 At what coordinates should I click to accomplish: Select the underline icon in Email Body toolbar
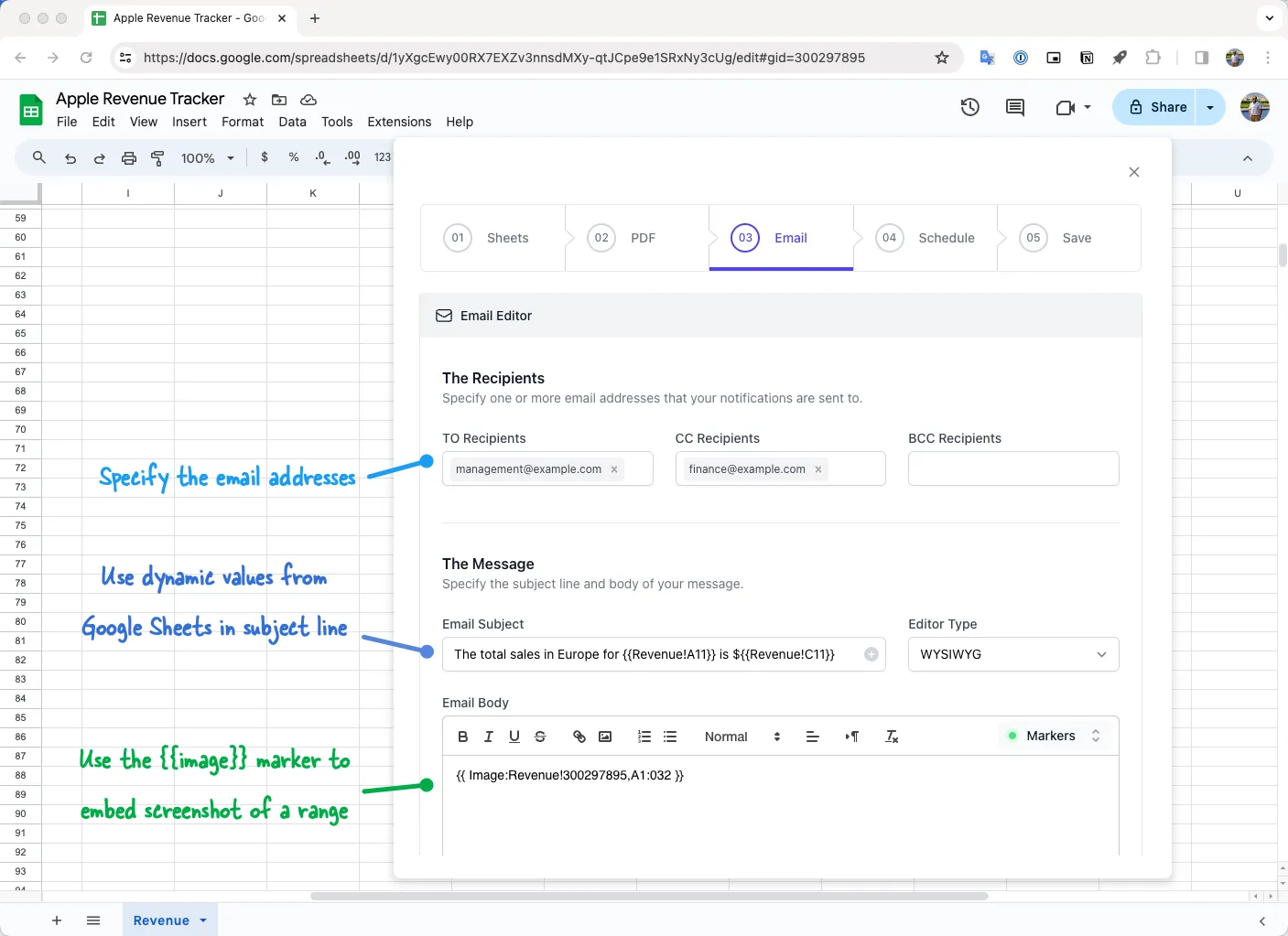pyautogui.click(x=514, y=737)
